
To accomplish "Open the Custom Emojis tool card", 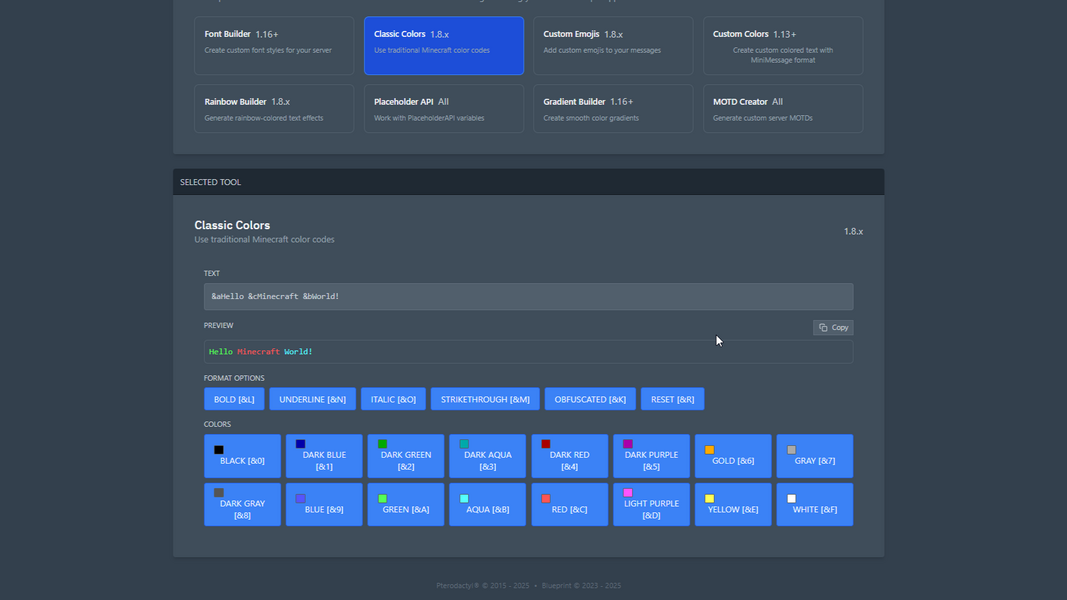I will pos(612,45).
